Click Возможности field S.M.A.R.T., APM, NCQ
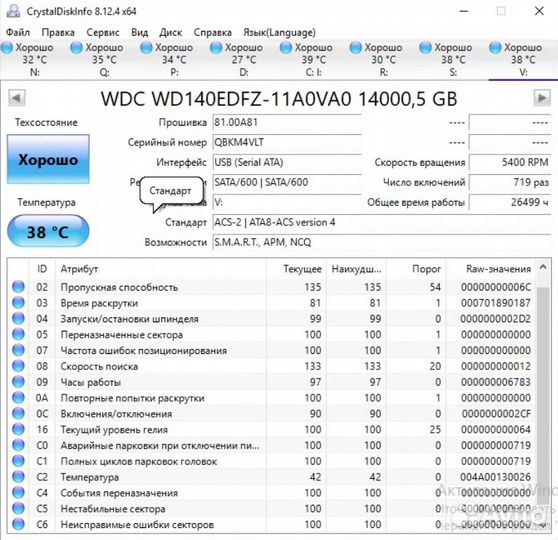Image resolution: width=558 pixels, height=540 pixels. pos(381,242)
